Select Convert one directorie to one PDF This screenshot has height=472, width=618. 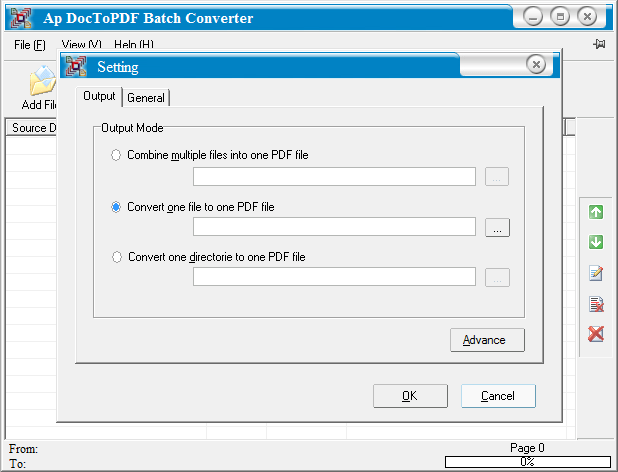coord(117,257)
